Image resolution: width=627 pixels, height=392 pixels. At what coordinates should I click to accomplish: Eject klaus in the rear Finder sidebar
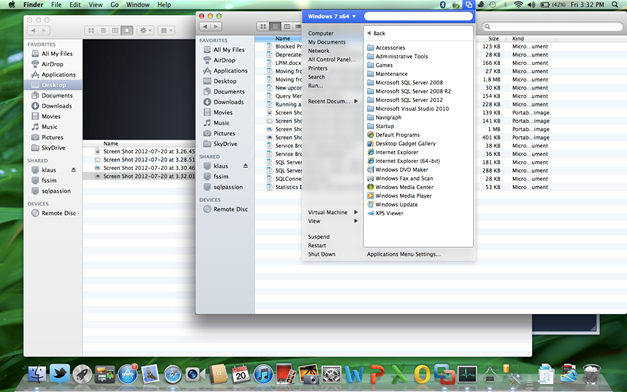tap(74, 170)
